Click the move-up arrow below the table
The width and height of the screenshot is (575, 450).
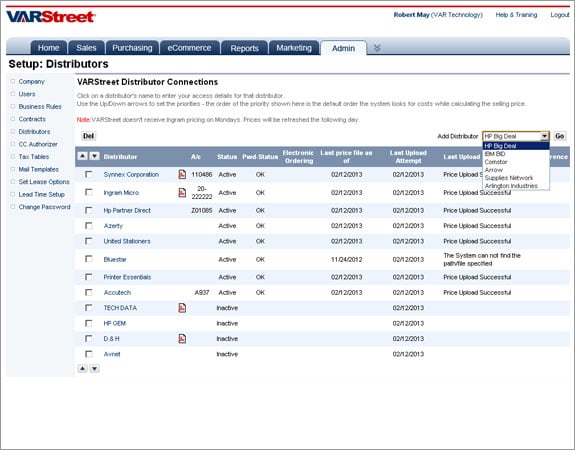tap(83, 369)
